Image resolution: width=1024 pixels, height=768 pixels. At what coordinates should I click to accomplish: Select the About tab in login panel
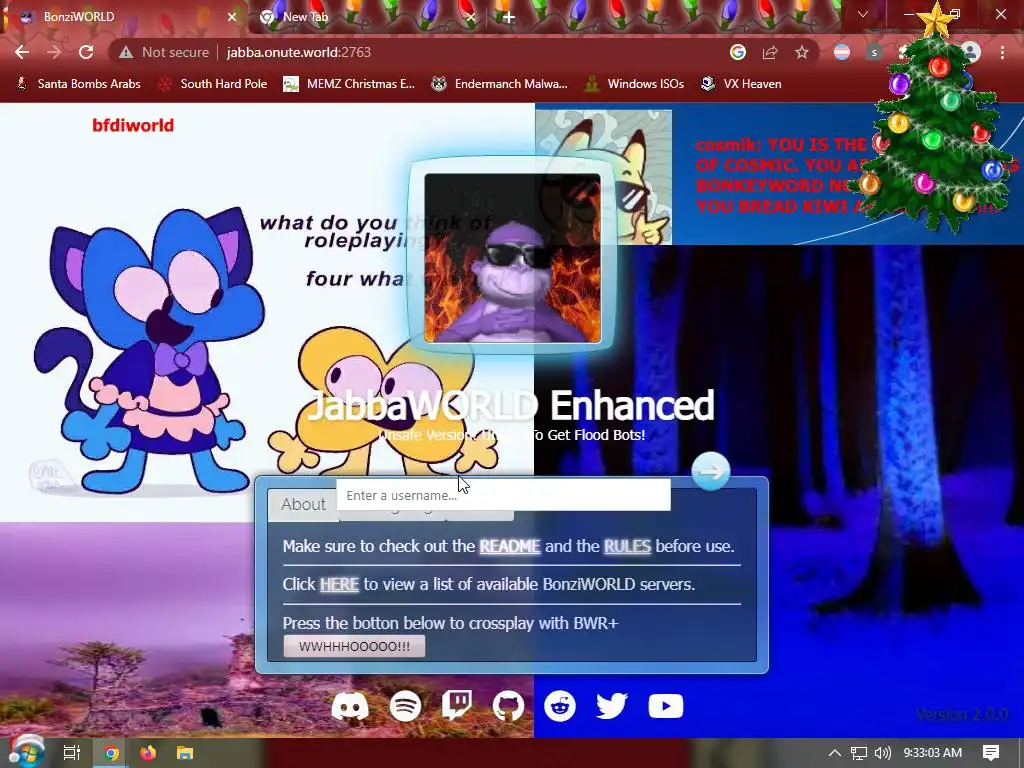[x=303, y=505]
